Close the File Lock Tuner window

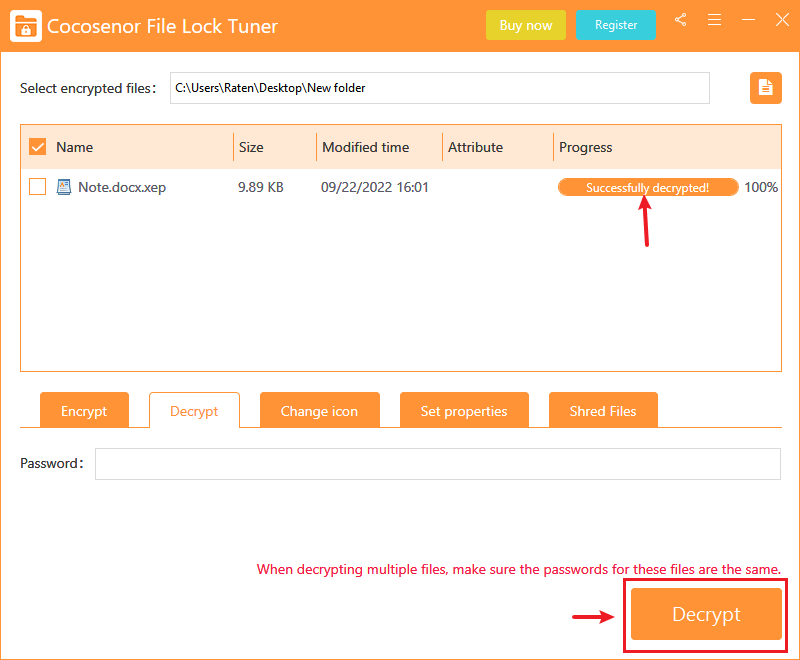782,20
